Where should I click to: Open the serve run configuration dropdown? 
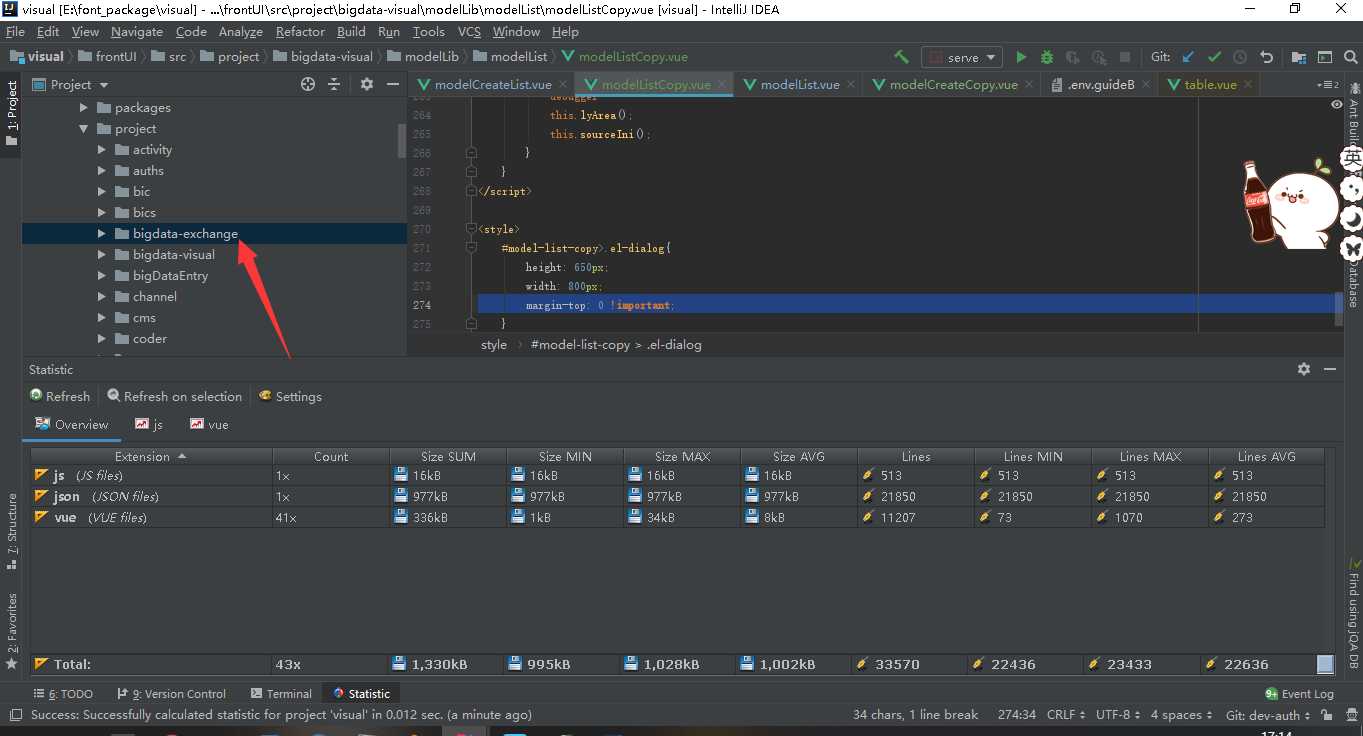pos(962,57)
